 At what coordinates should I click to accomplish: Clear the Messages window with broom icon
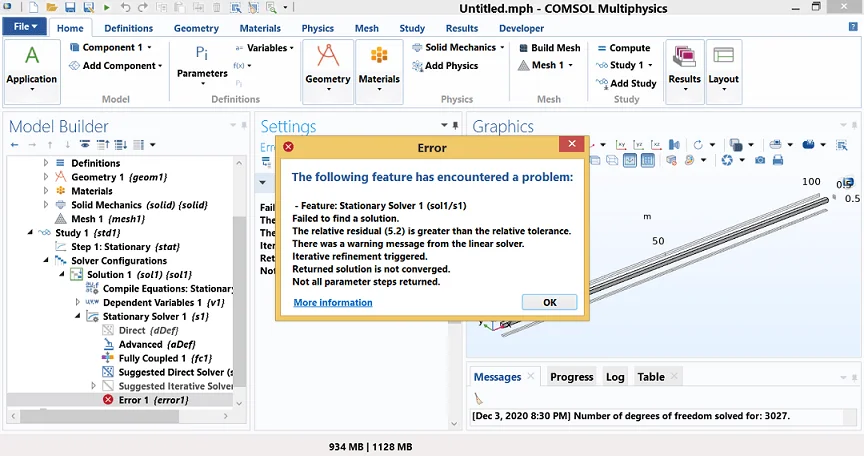click(x=478, y=398)
